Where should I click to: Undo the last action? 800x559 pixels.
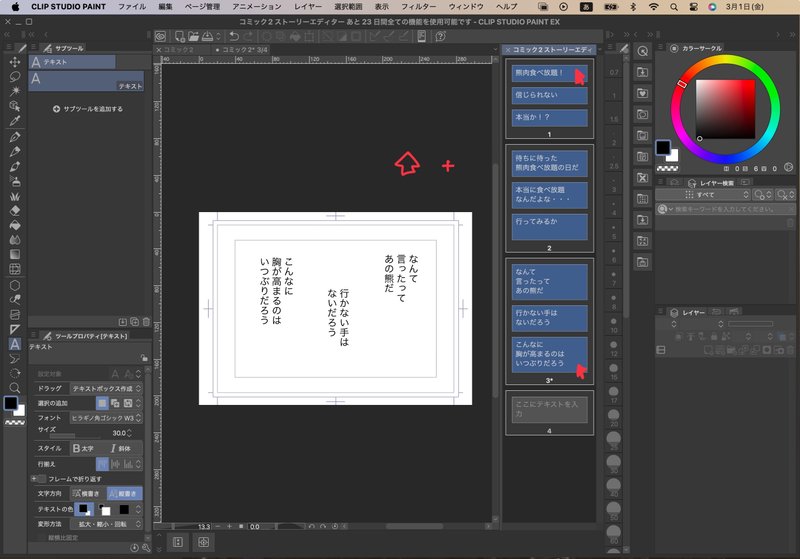click(234, 36)
